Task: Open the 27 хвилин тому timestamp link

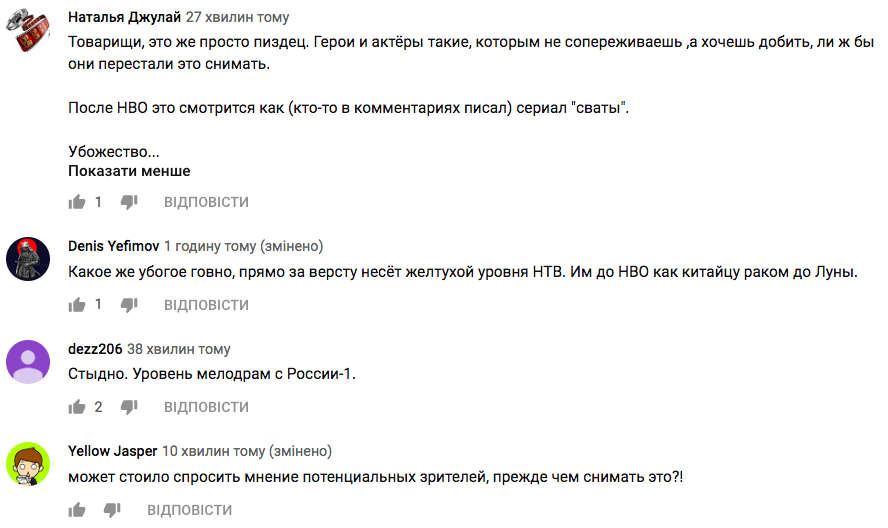Action: pos(237,18)
